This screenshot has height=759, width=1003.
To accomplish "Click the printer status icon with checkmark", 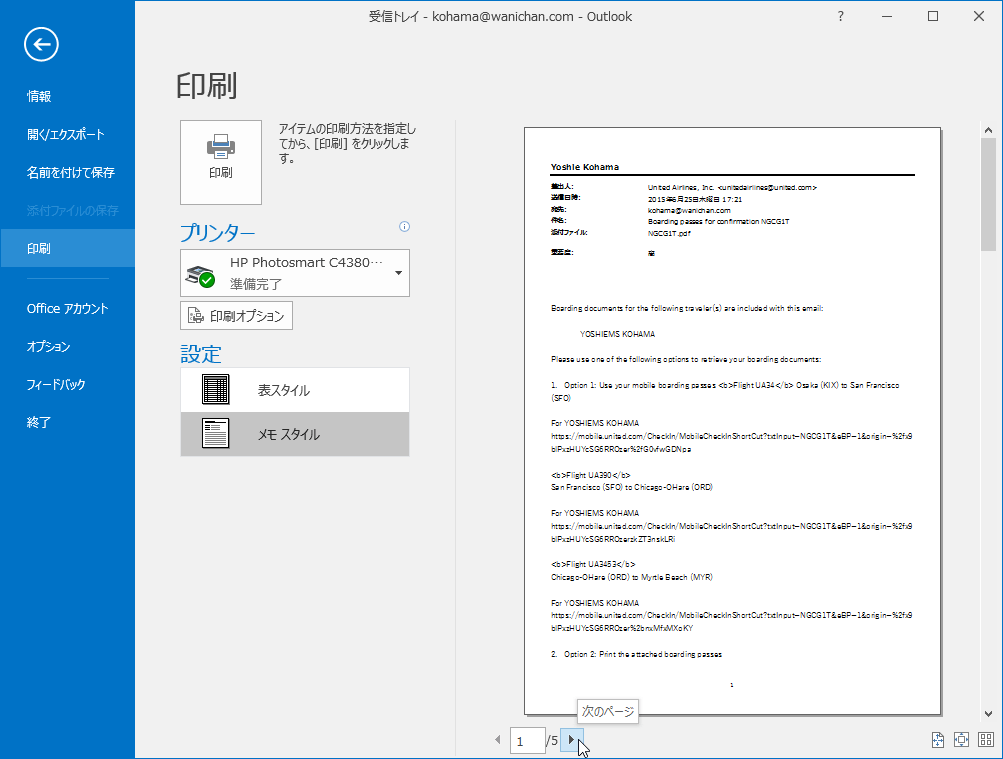I will (200, 276).
